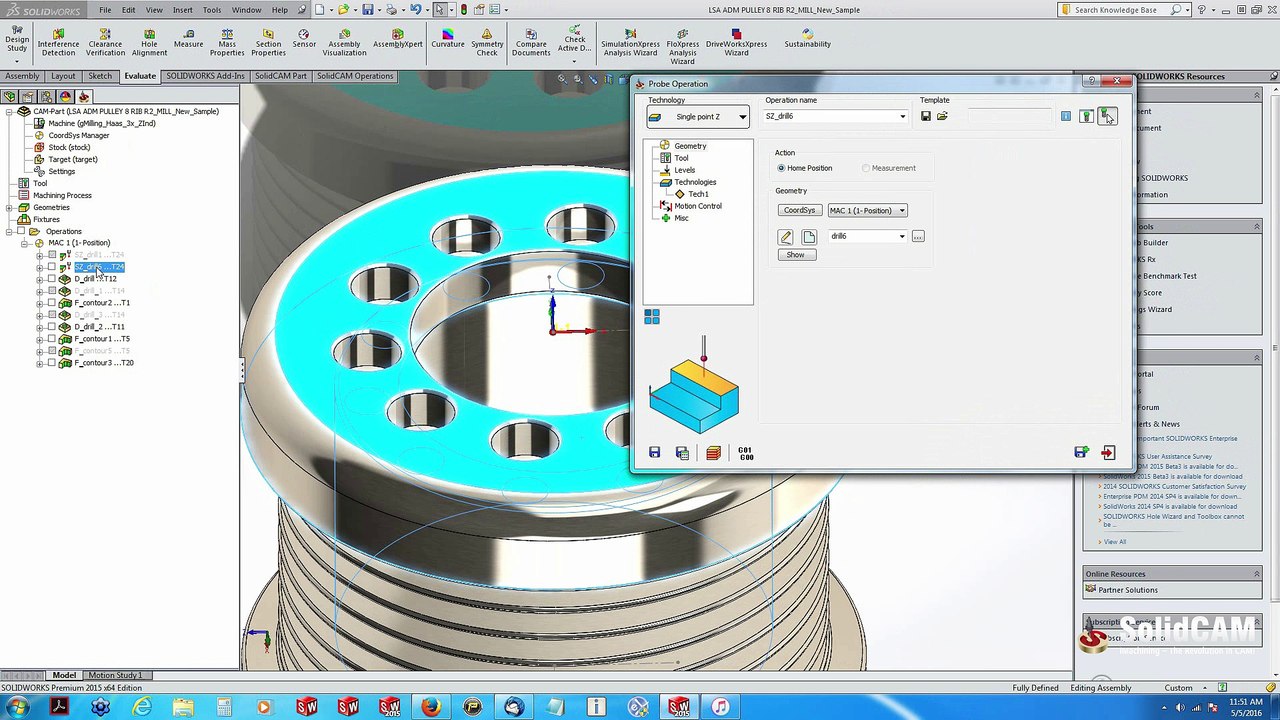
Task: Toggle the checkbox for SZ_drill6 ...T24
Action: (52, 267)
